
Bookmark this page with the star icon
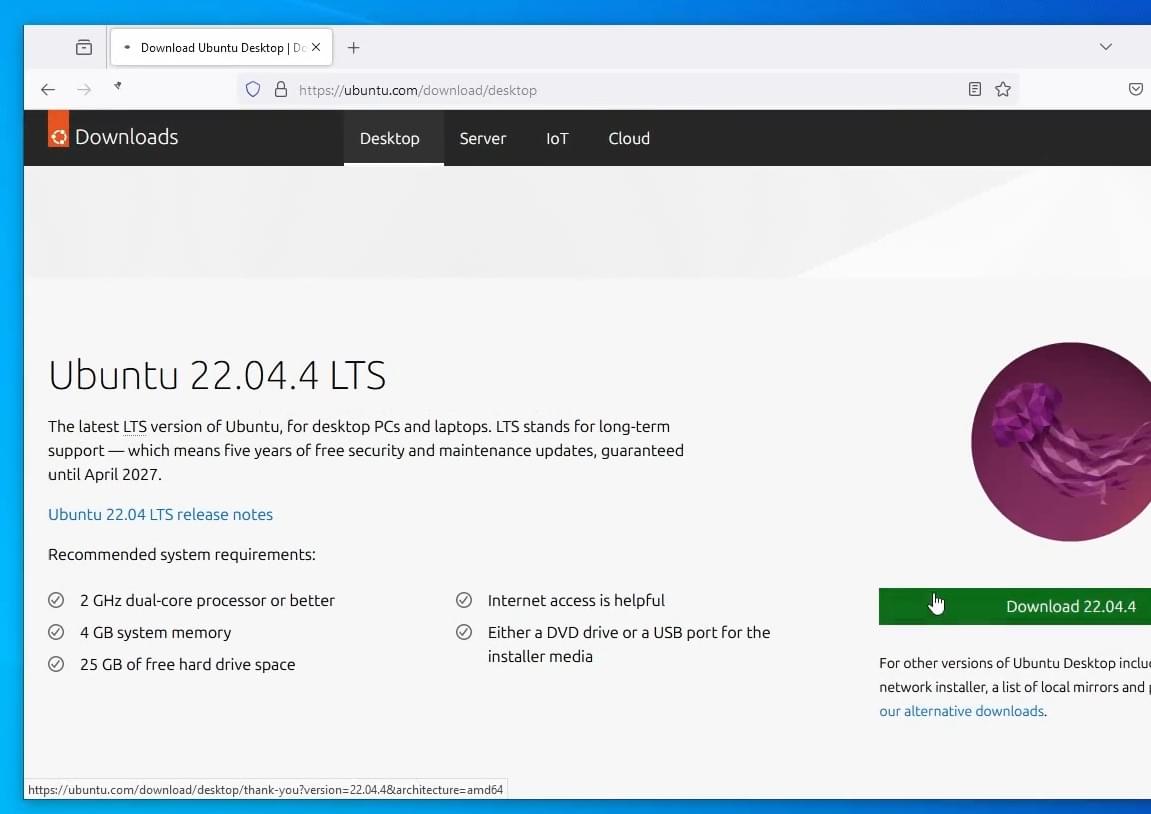point(1003,90)
